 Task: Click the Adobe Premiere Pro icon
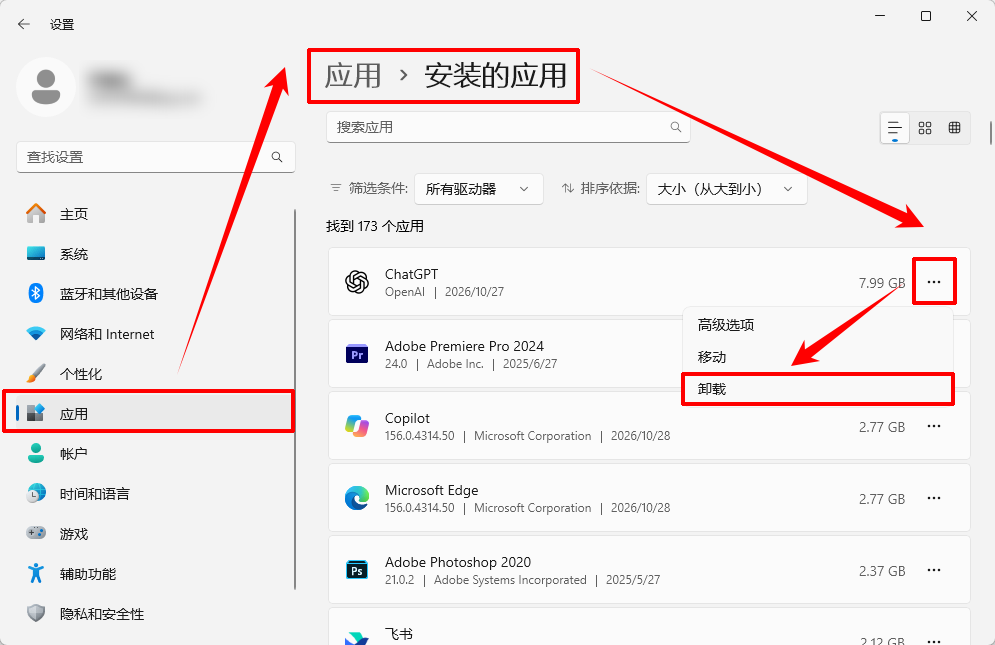[x=357, y=354]
